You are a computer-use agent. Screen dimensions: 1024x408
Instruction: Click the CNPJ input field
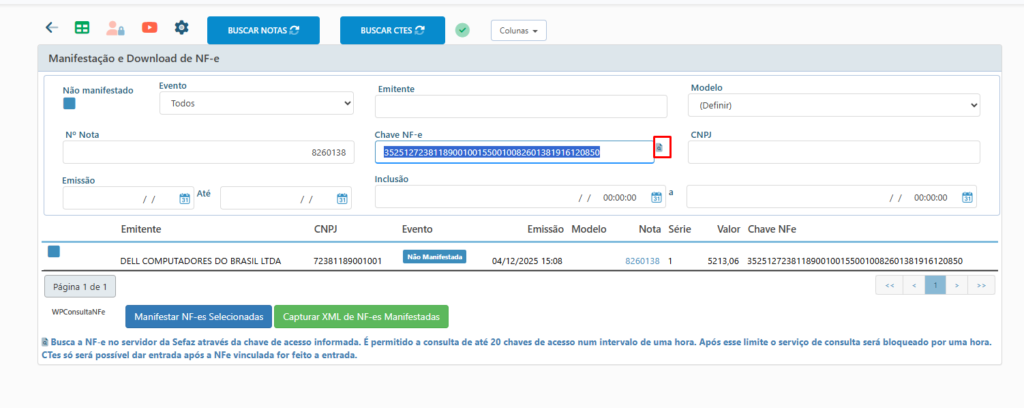click(833, 152)
